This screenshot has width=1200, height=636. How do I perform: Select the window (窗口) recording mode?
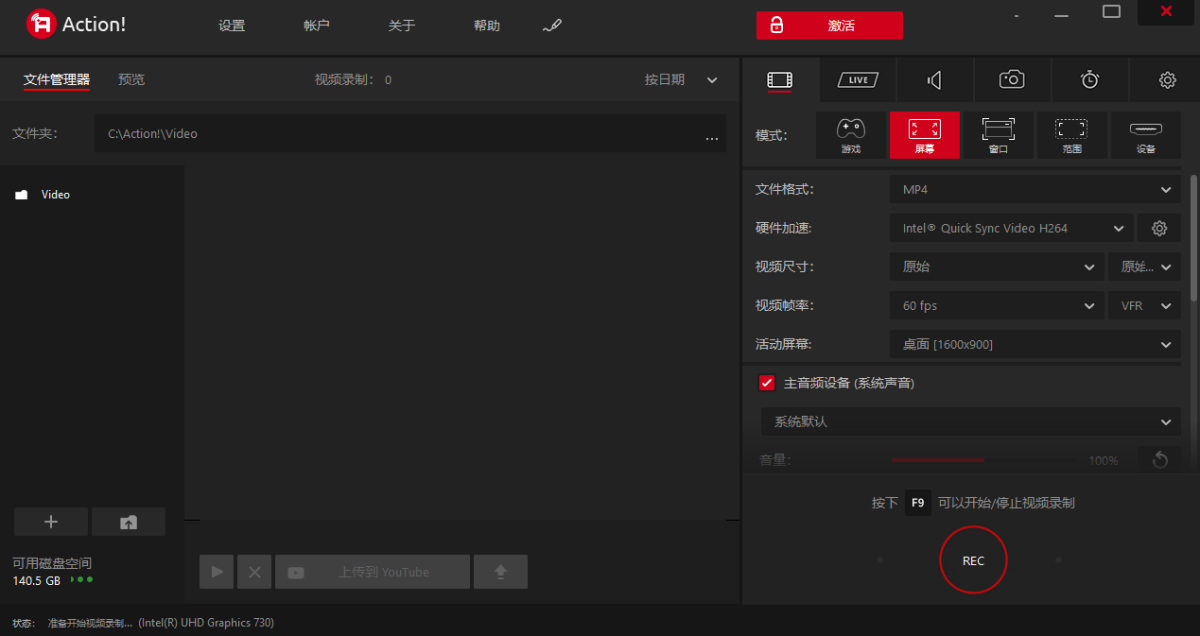(998, 135)
